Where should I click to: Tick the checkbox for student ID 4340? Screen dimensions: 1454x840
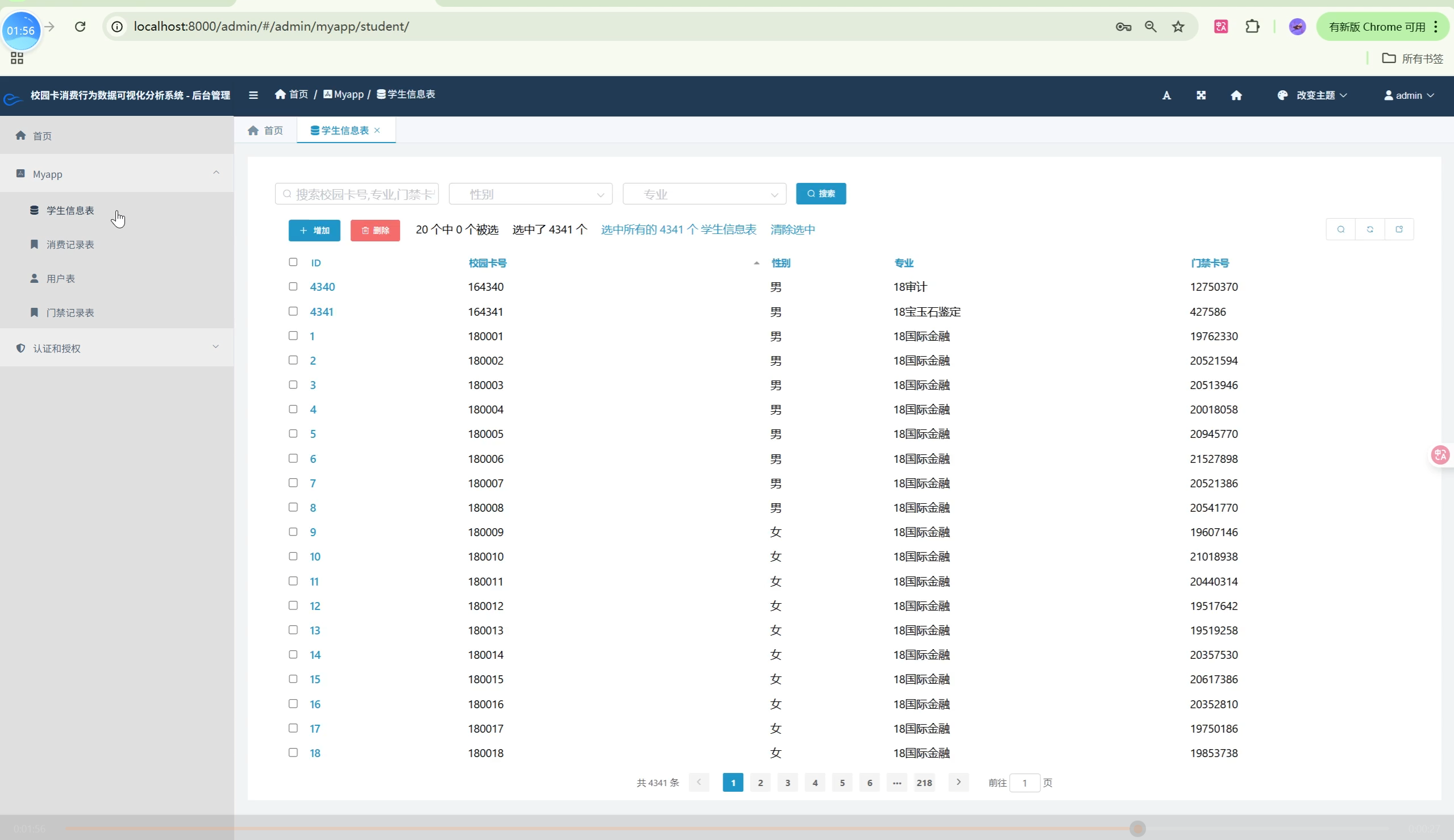293,287
